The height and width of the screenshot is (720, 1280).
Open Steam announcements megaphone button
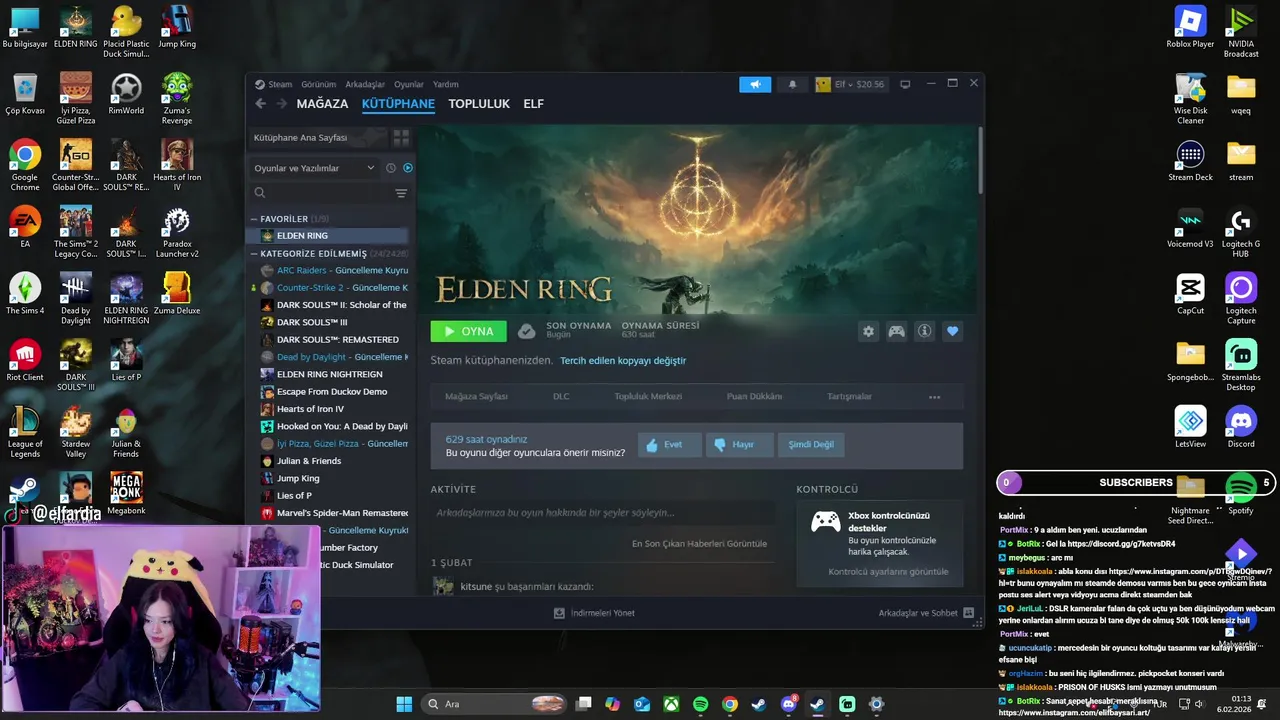[x=755, y=84]
